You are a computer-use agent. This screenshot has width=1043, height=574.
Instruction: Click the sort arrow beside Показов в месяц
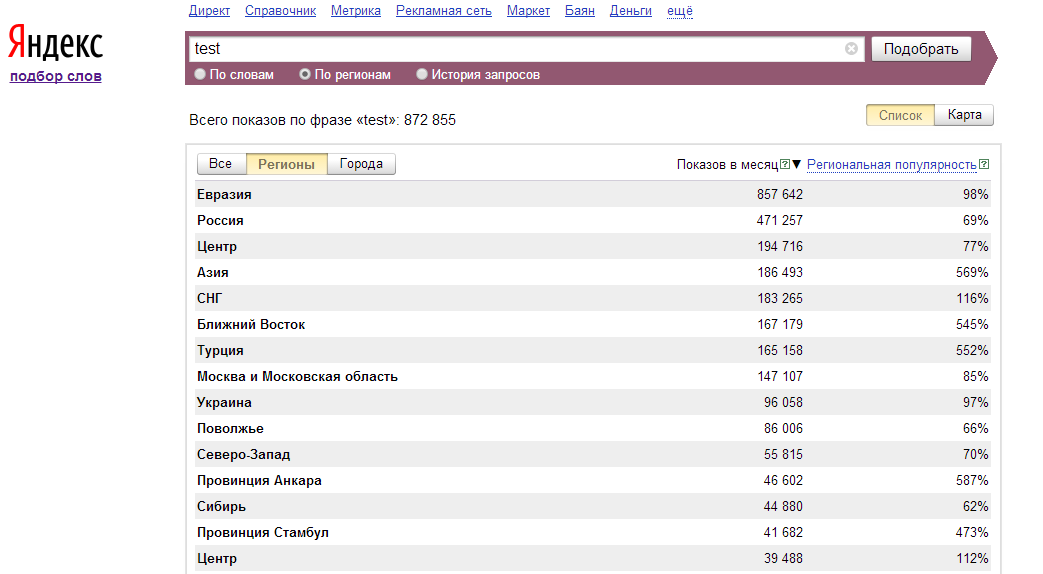point(796,164)
